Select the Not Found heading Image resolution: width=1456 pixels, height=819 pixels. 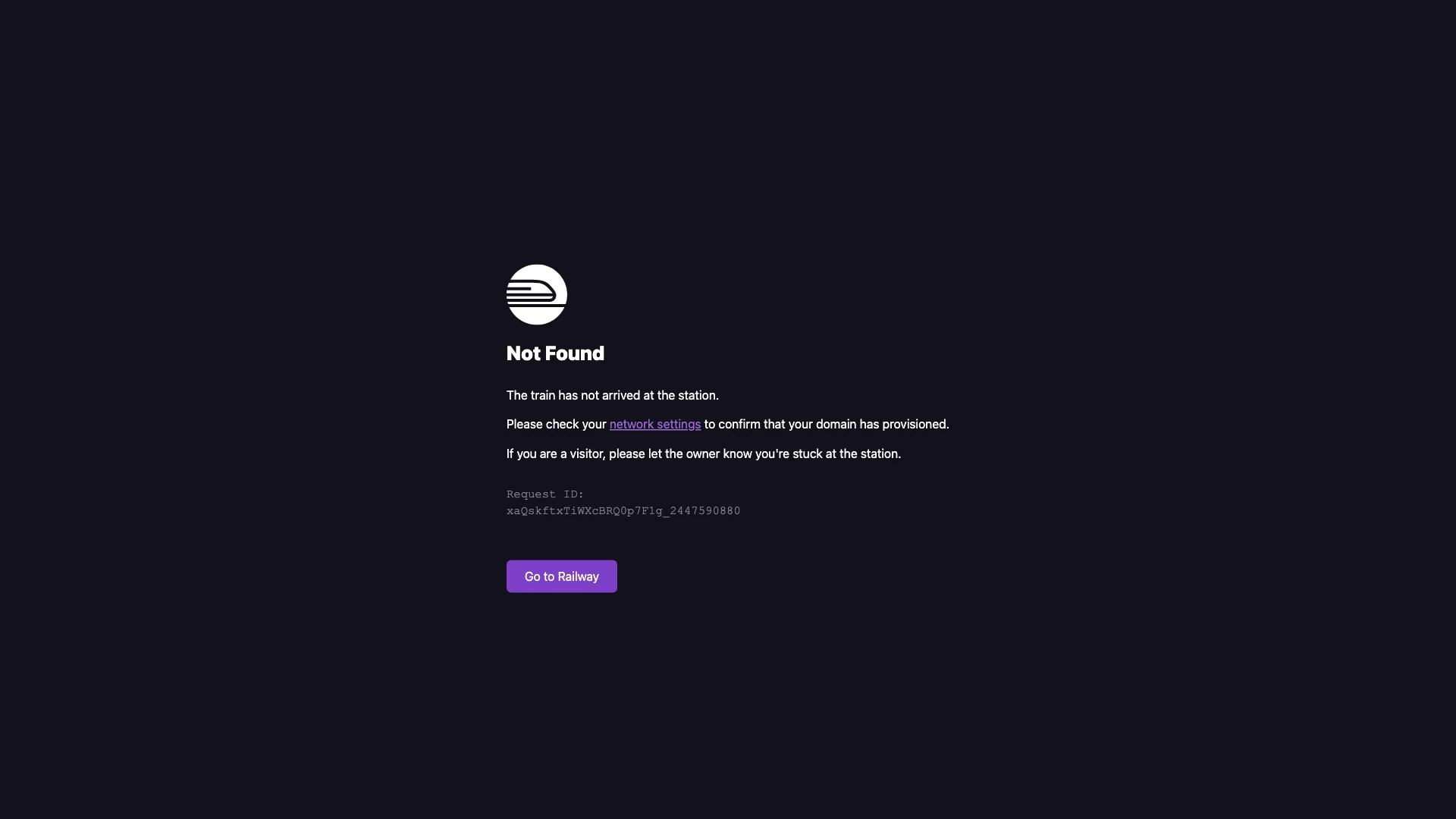tap(555, 353)
